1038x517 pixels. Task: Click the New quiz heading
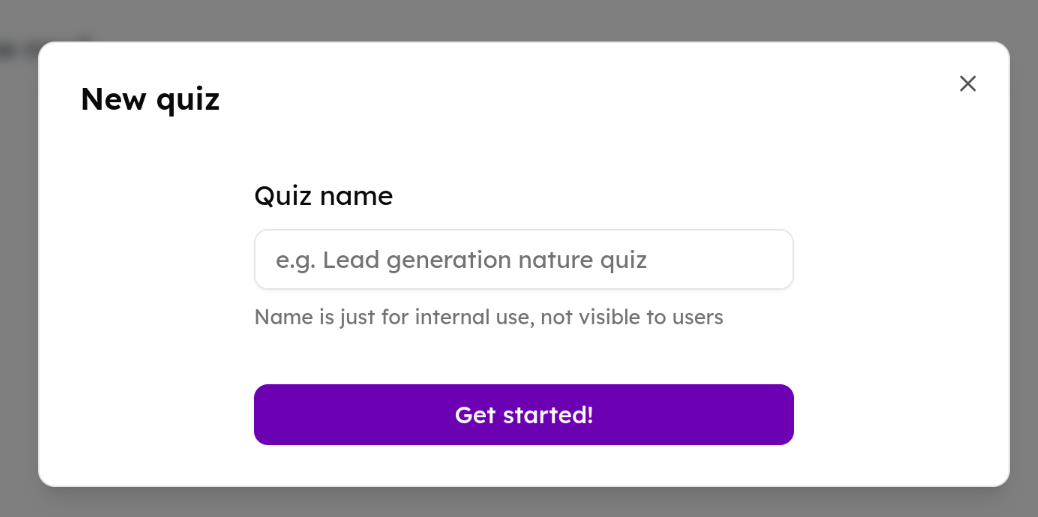coord(150,99)
